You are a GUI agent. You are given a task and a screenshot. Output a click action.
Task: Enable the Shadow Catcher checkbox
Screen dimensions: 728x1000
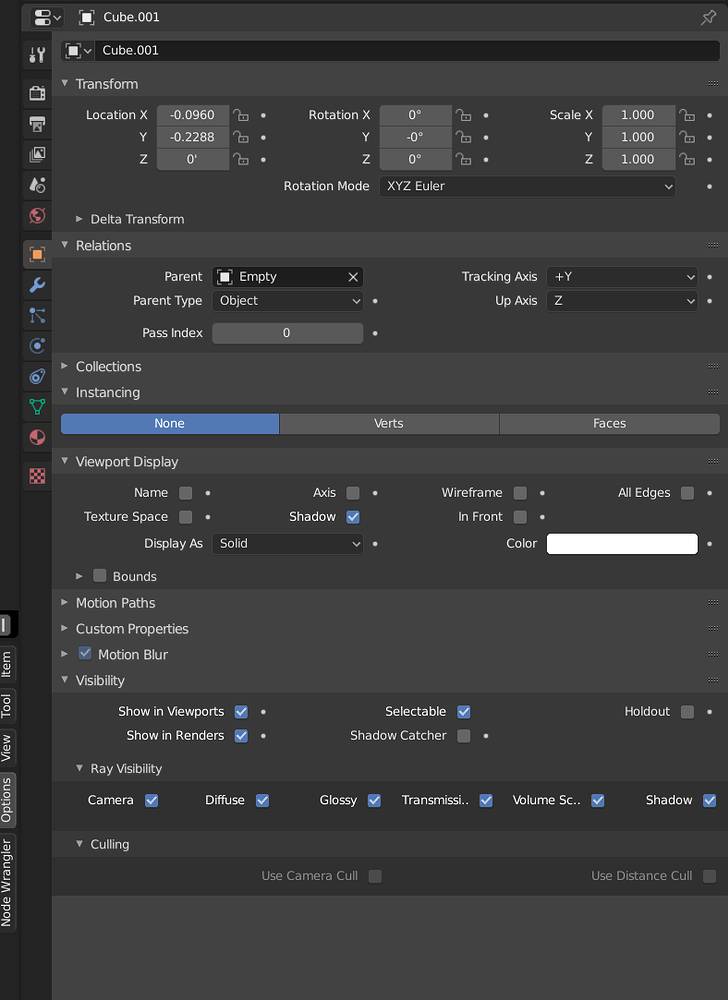(464, 736)
